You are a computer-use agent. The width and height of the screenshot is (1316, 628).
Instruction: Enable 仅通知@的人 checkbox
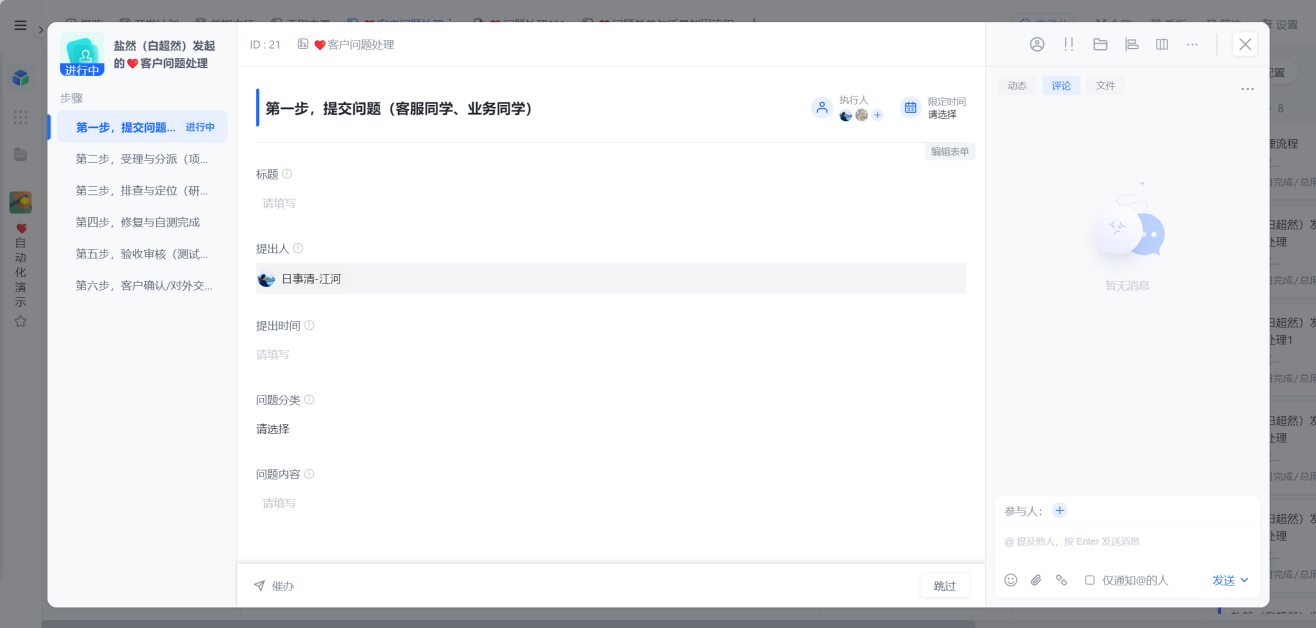click(x=1090, y=580)
